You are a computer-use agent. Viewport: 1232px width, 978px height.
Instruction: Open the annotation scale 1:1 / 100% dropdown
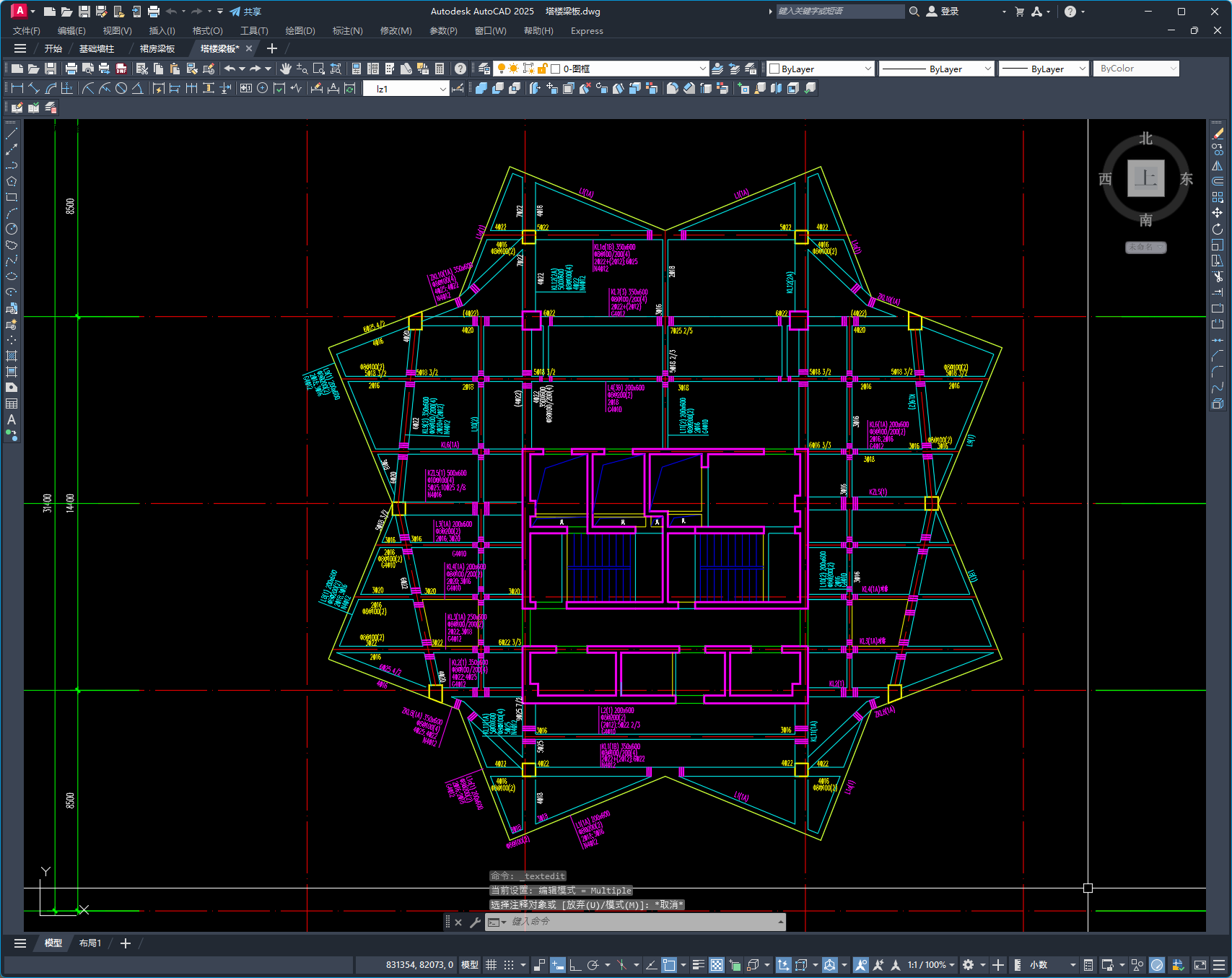(931, 965)
